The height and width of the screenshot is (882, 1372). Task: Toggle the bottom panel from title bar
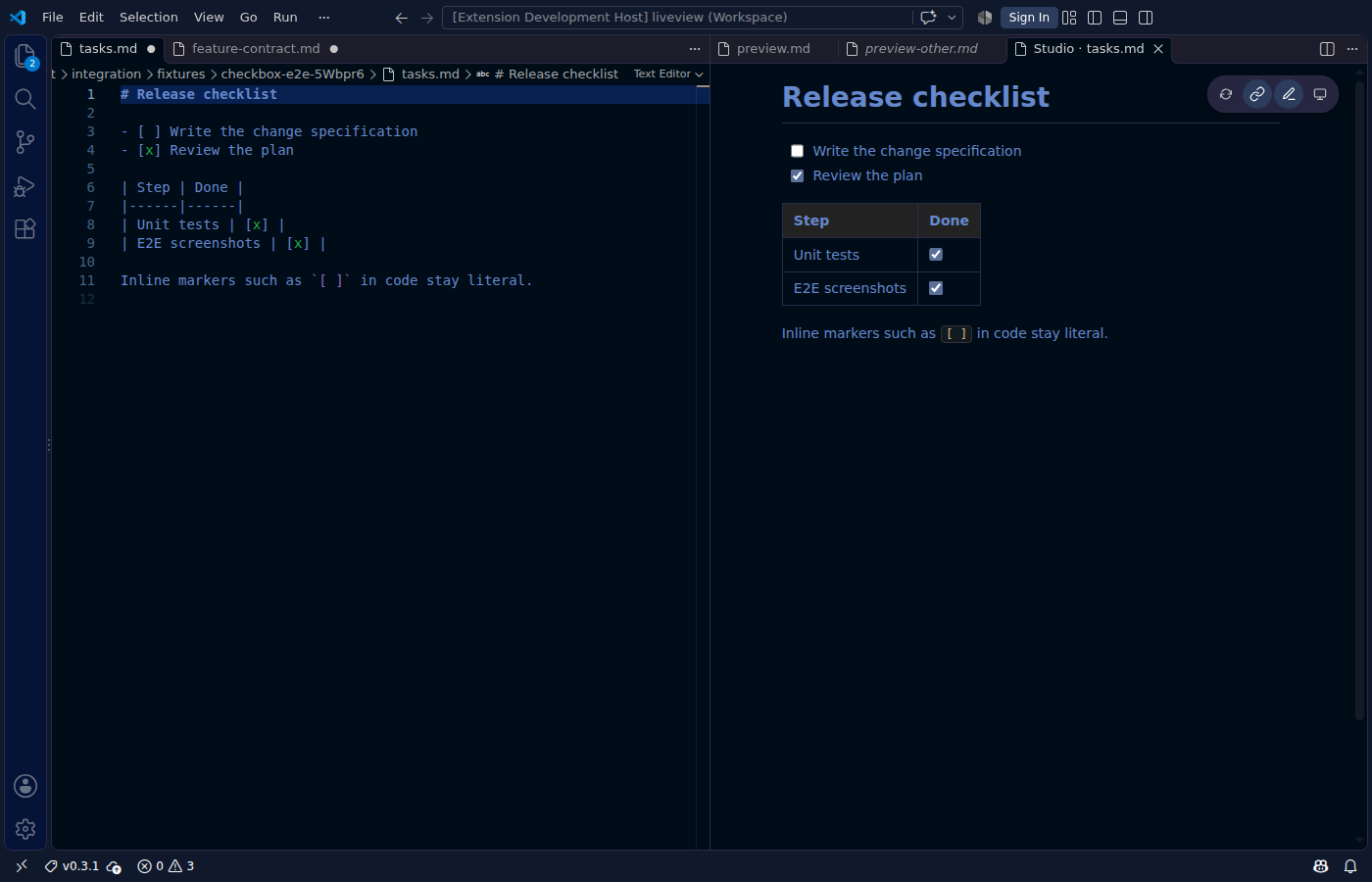pyautogui.click(x=1120, y=18)
